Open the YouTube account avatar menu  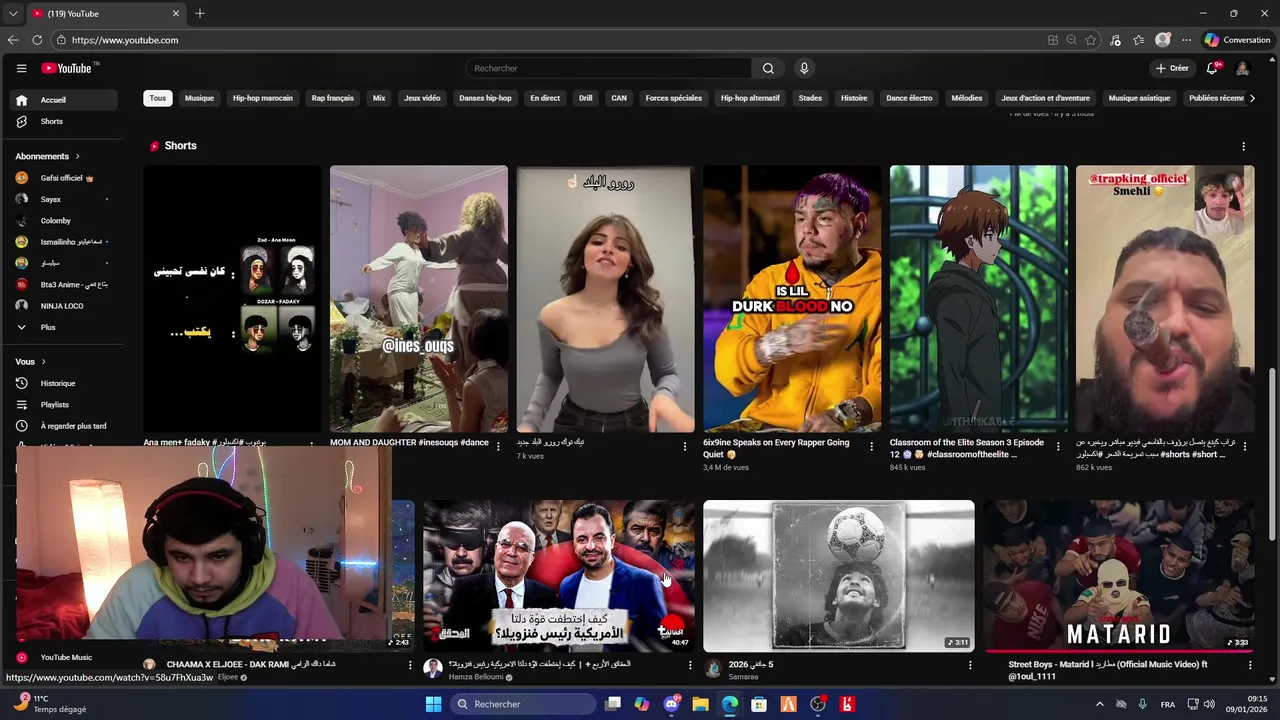pos(1242,68)
